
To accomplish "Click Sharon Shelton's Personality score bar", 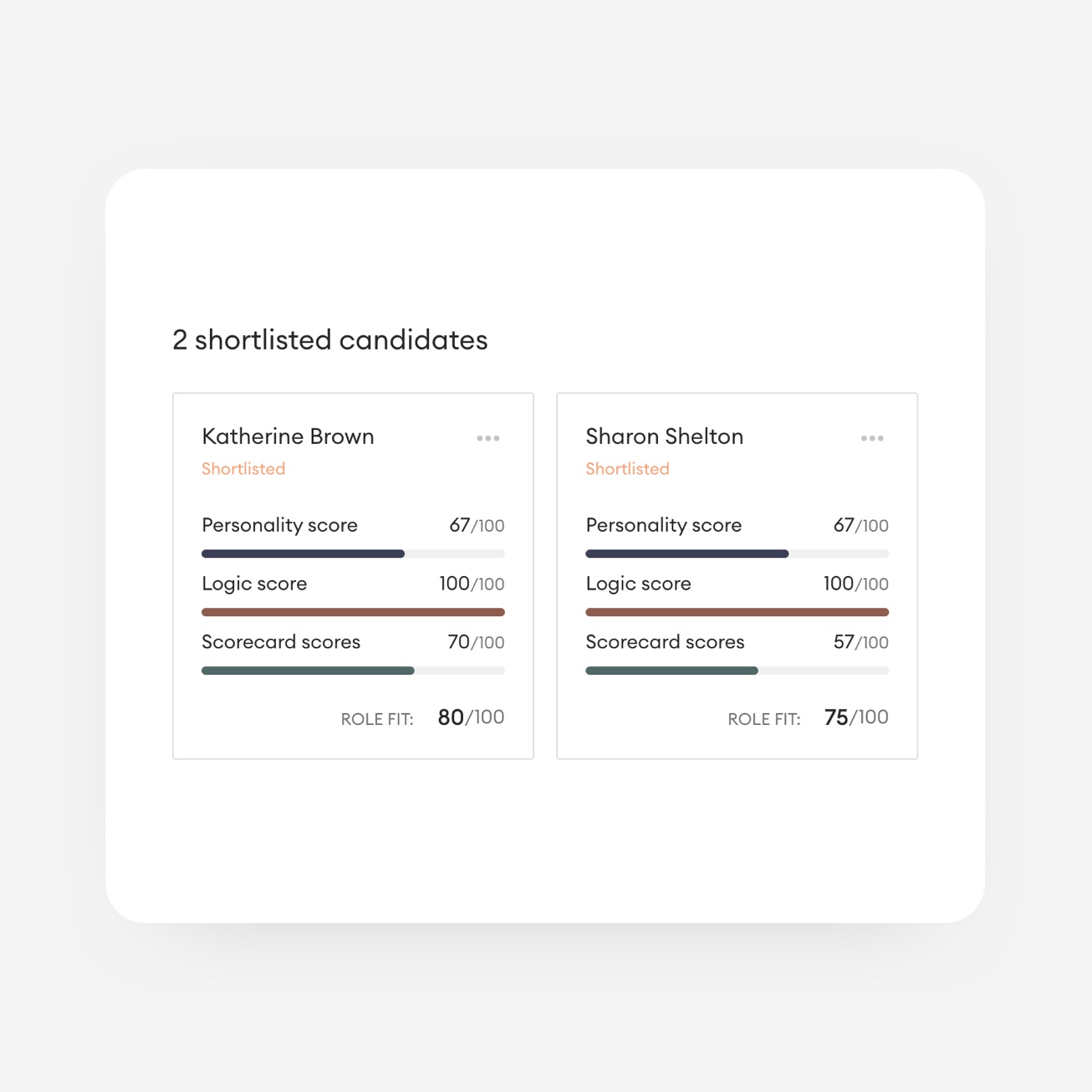I will pyautogui.click(x=737, y=554).
